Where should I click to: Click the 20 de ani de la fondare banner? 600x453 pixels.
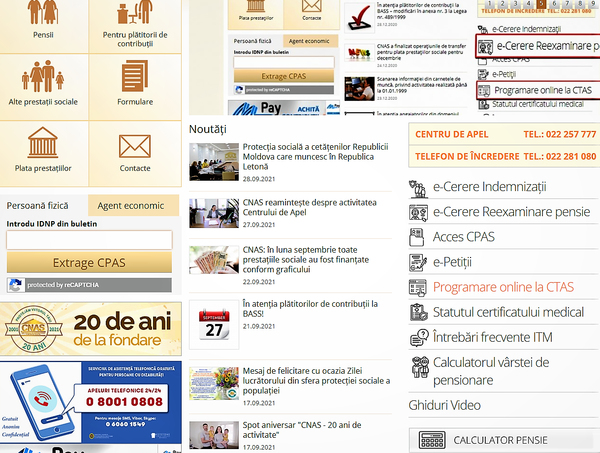90,328
